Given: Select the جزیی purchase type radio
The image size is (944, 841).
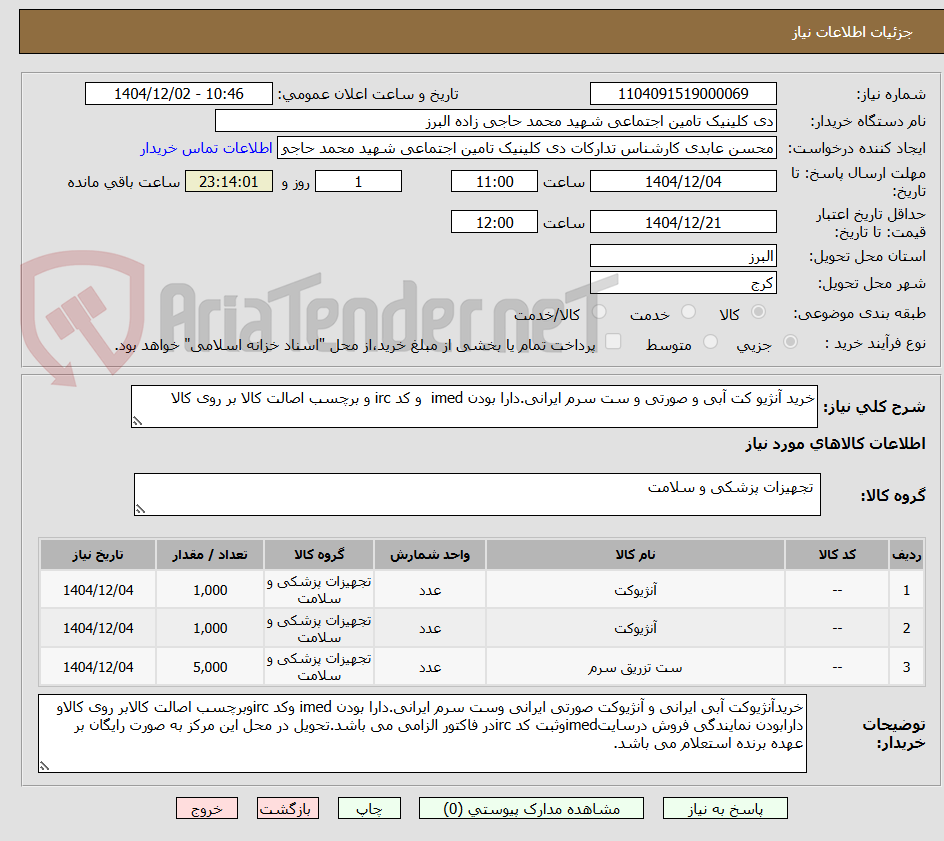Looking at the screenshot, I should [790, 342].
